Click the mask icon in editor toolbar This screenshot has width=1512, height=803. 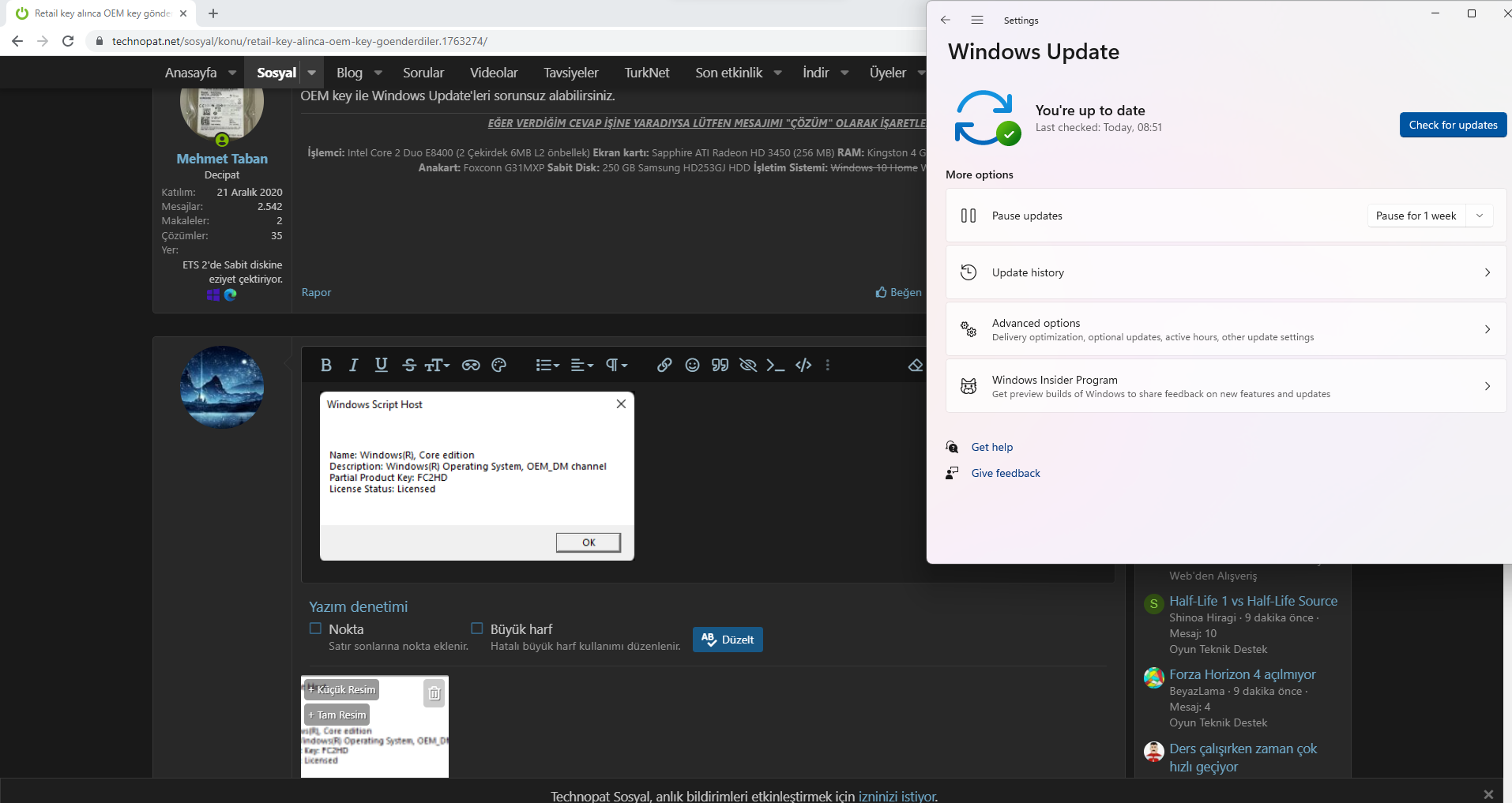coord(471,365)
